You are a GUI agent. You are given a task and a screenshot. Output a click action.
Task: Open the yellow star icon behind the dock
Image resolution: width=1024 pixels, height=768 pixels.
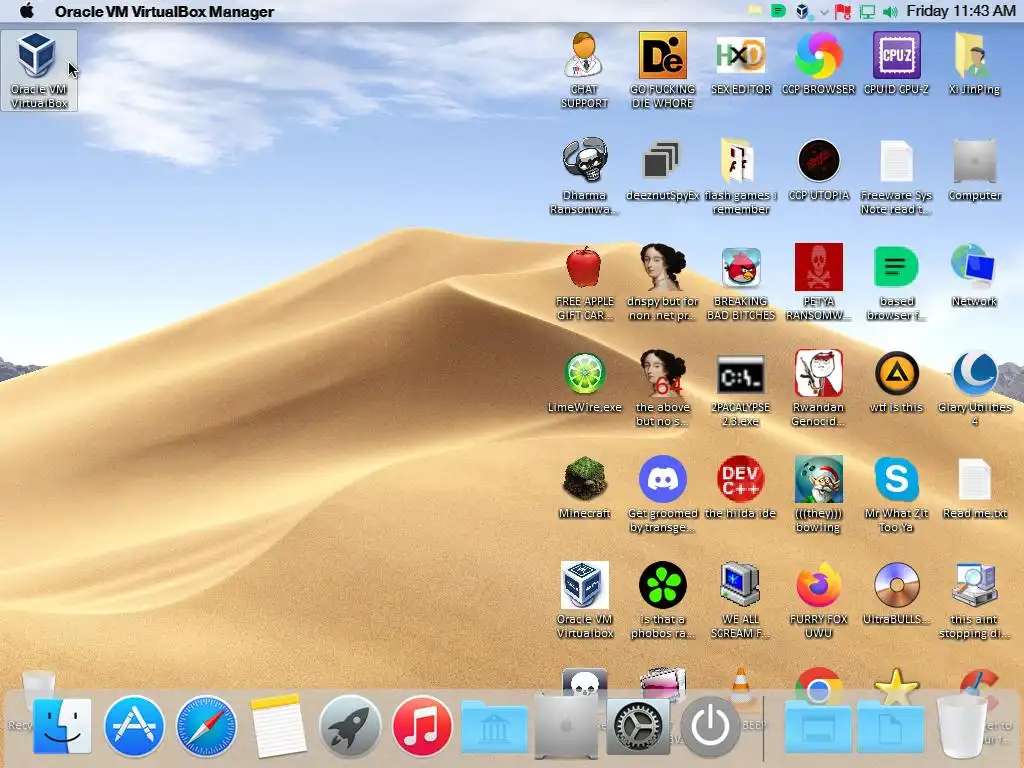pyautogui.click(x=896, y=686)
